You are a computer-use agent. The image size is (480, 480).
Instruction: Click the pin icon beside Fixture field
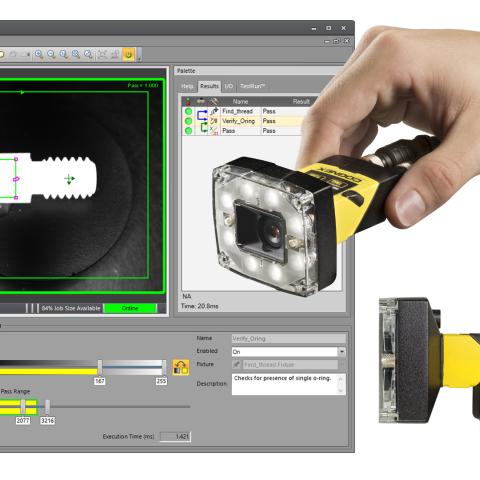pyautogui.click(x=236, y=365)
